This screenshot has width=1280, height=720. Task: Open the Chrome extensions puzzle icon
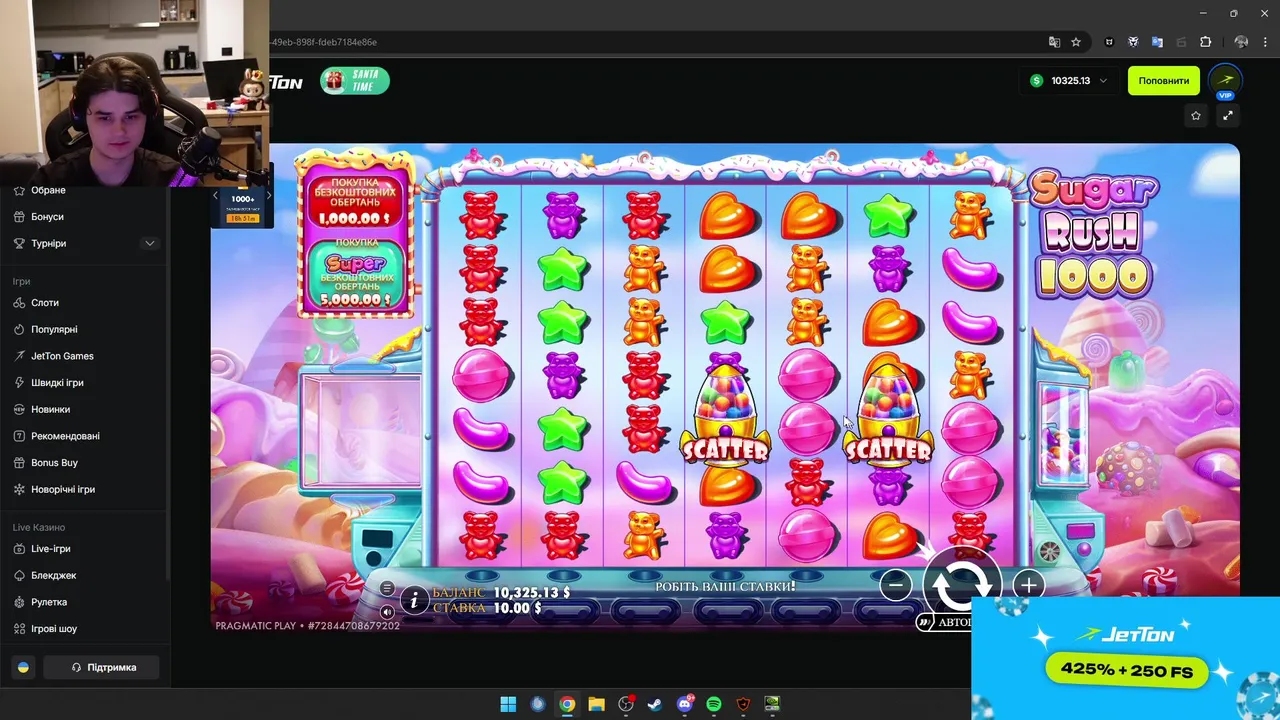coord(1205,42)
